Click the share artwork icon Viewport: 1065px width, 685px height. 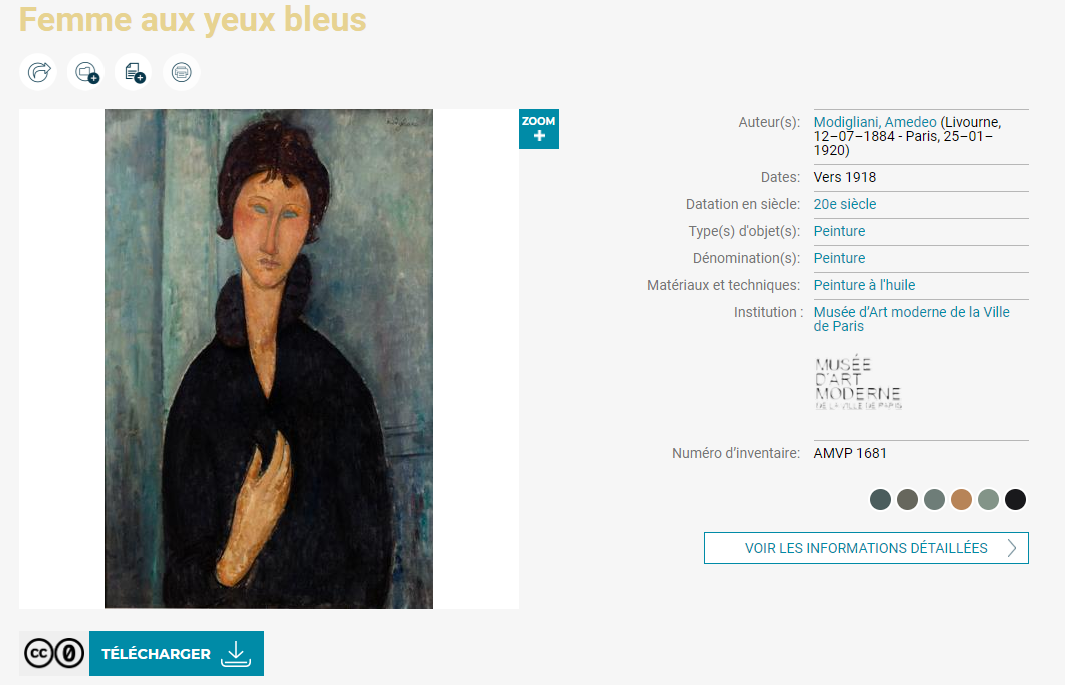37,71
